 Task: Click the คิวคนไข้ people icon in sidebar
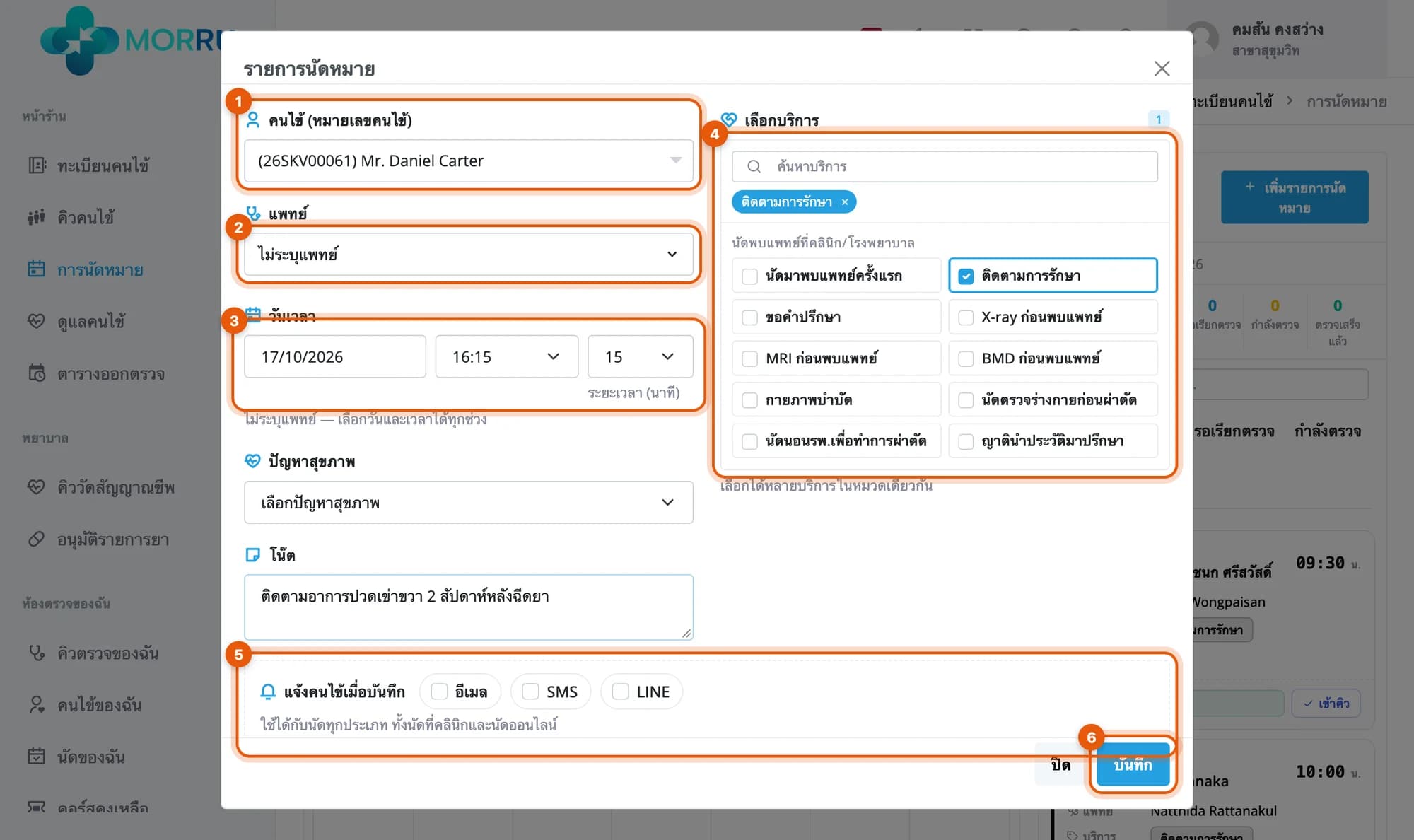[x=37, y=217]
